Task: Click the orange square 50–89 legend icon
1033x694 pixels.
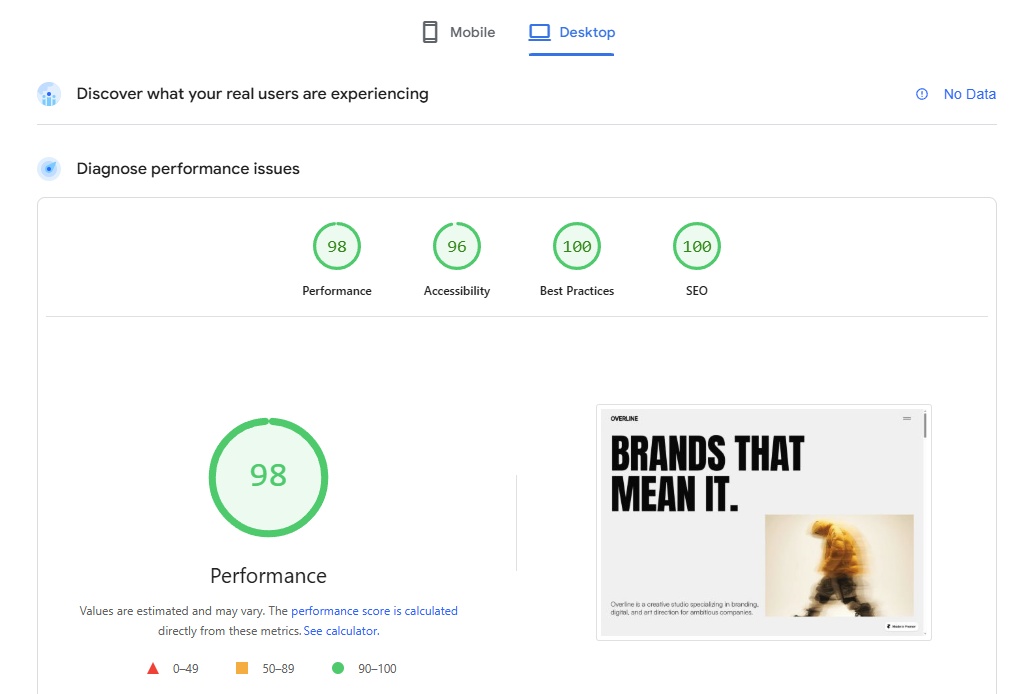Action: point(242,668)
